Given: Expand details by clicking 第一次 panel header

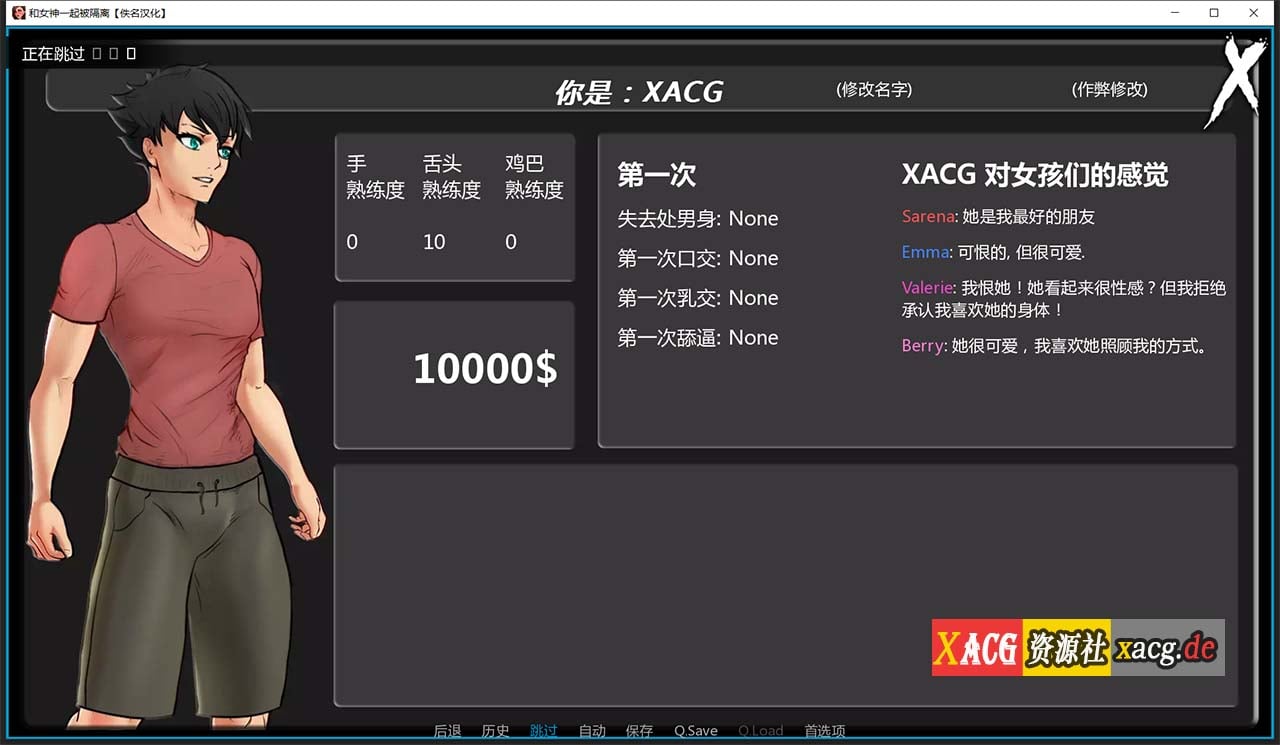Looking at the screenshot, I should (x=656, y=174).
